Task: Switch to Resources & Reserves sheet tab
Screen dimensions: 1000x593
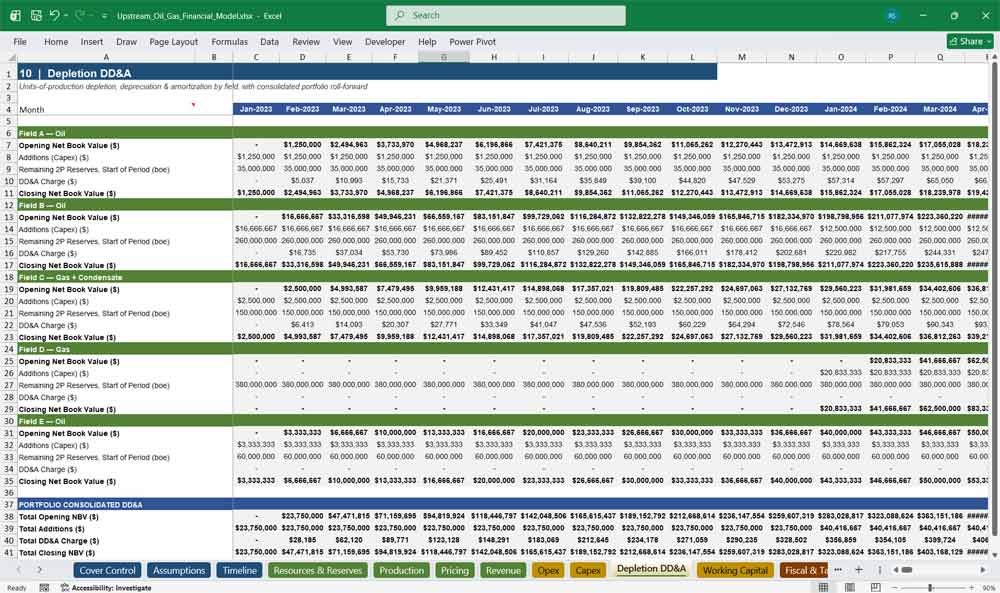Action: [318, 570]
